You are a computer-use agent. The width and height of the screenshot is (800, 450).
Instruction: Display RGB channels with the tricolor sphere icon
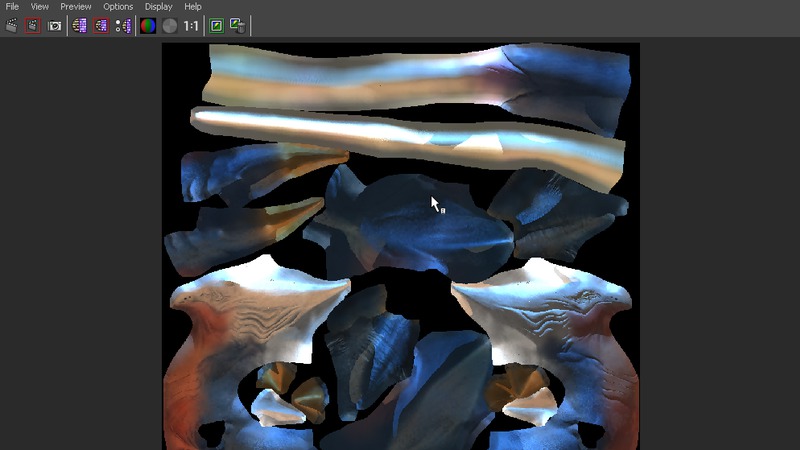click(148, 26)
